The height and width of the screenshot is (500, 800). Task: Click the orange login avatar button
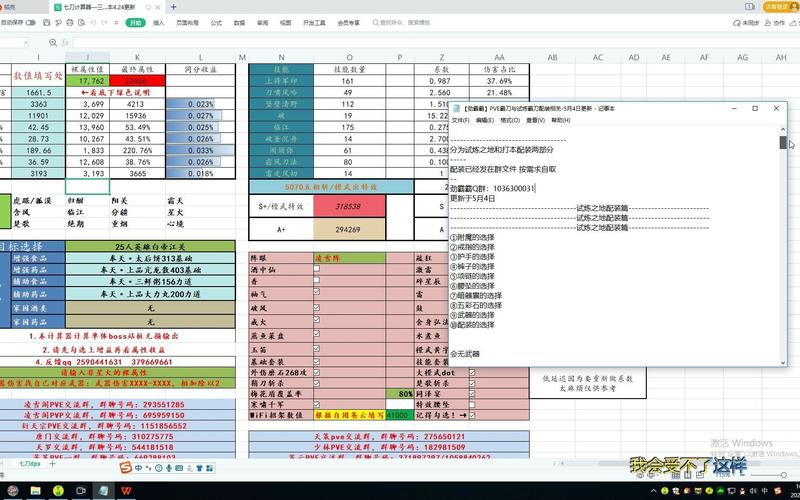[781, 7]
